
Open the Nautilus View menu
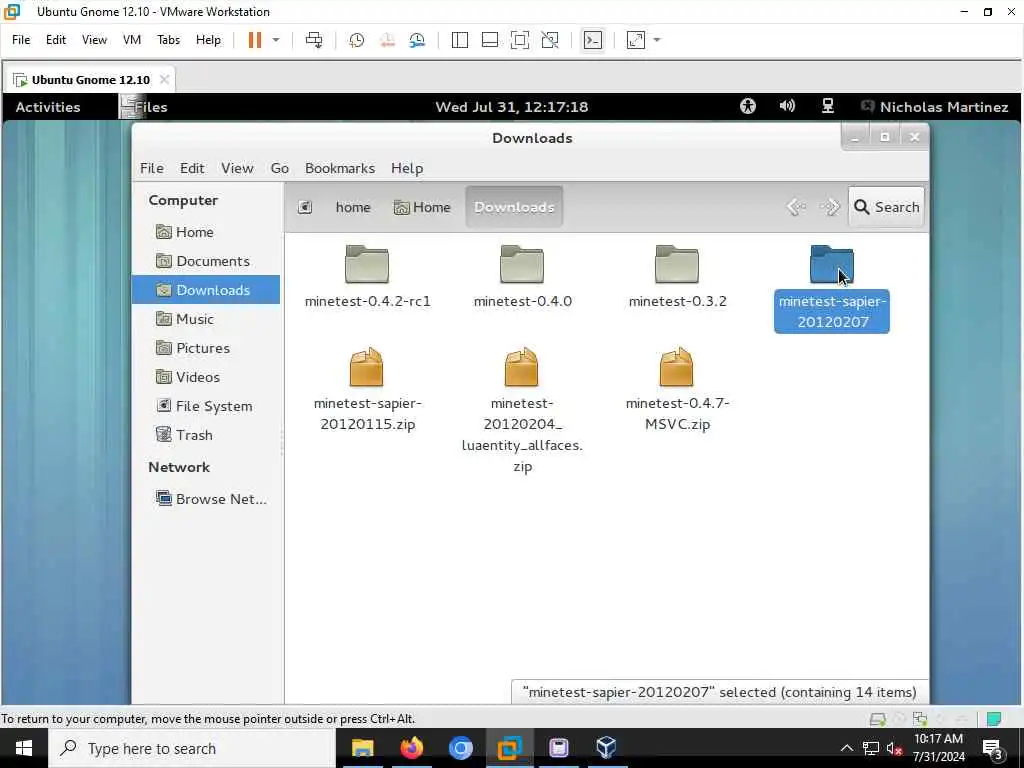[x=237, y=168]
